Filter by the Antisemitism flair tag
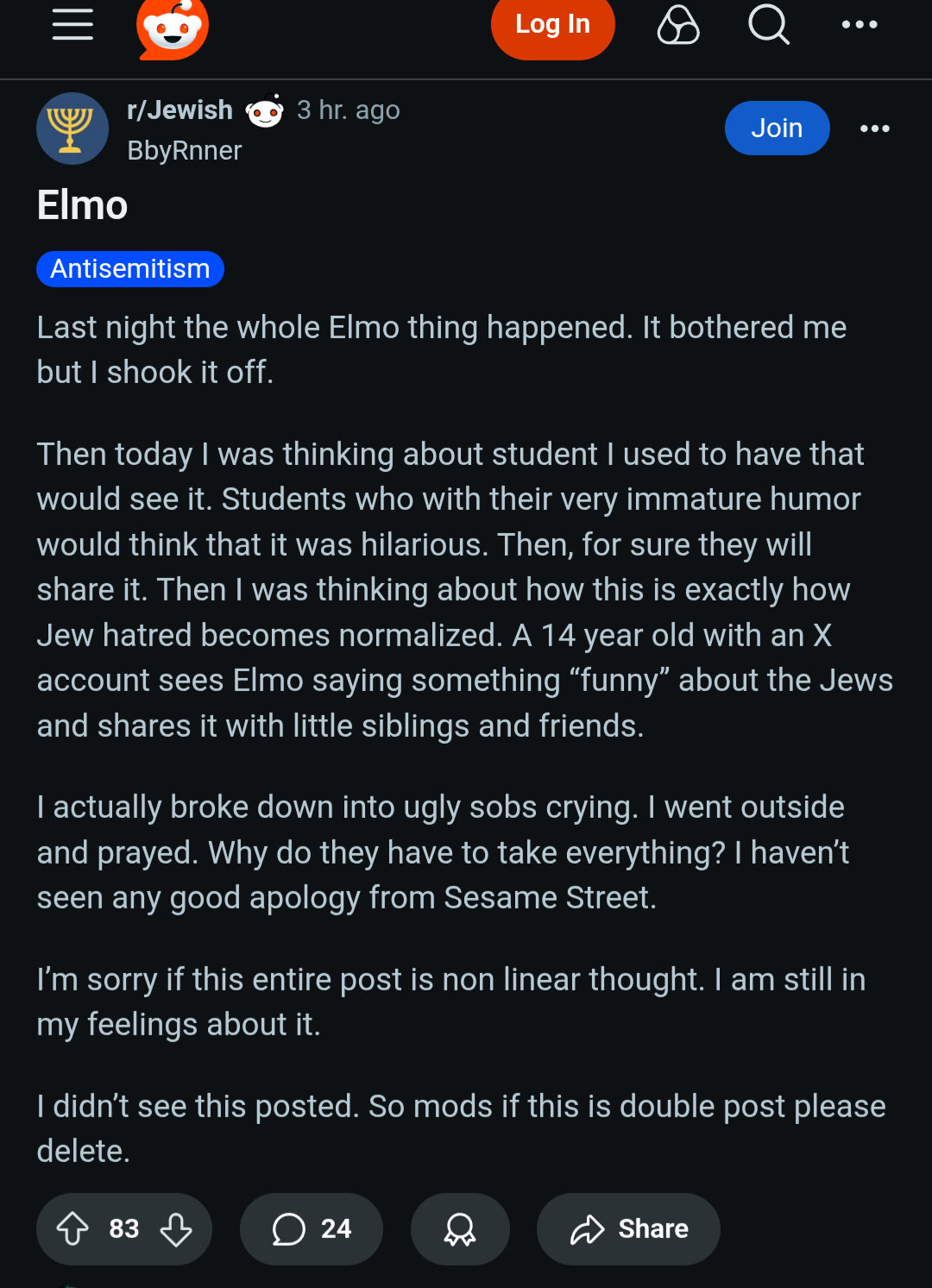 [x=130, y=269]
